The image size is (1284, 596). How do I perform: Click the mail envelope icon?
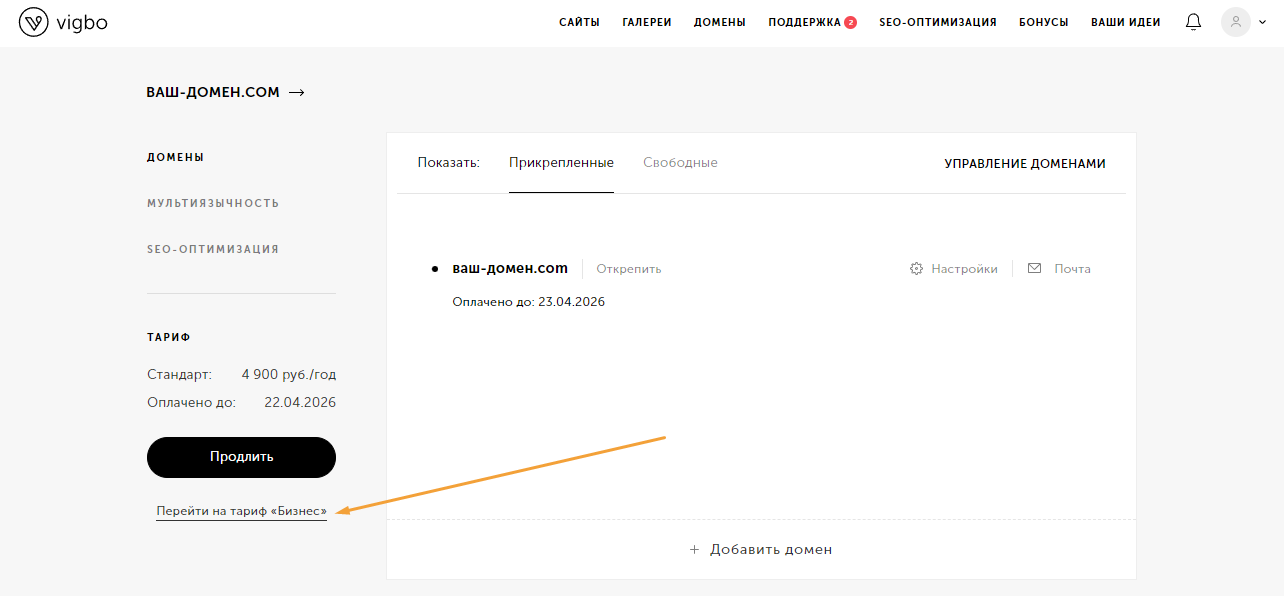pyautogui.click(x=1034, y=269)
